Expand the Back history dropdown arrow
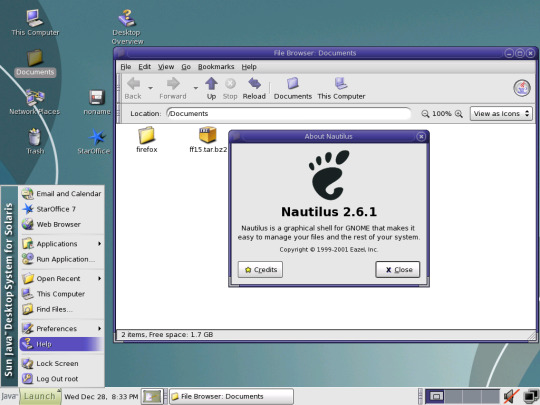 (x=150, y=88)
